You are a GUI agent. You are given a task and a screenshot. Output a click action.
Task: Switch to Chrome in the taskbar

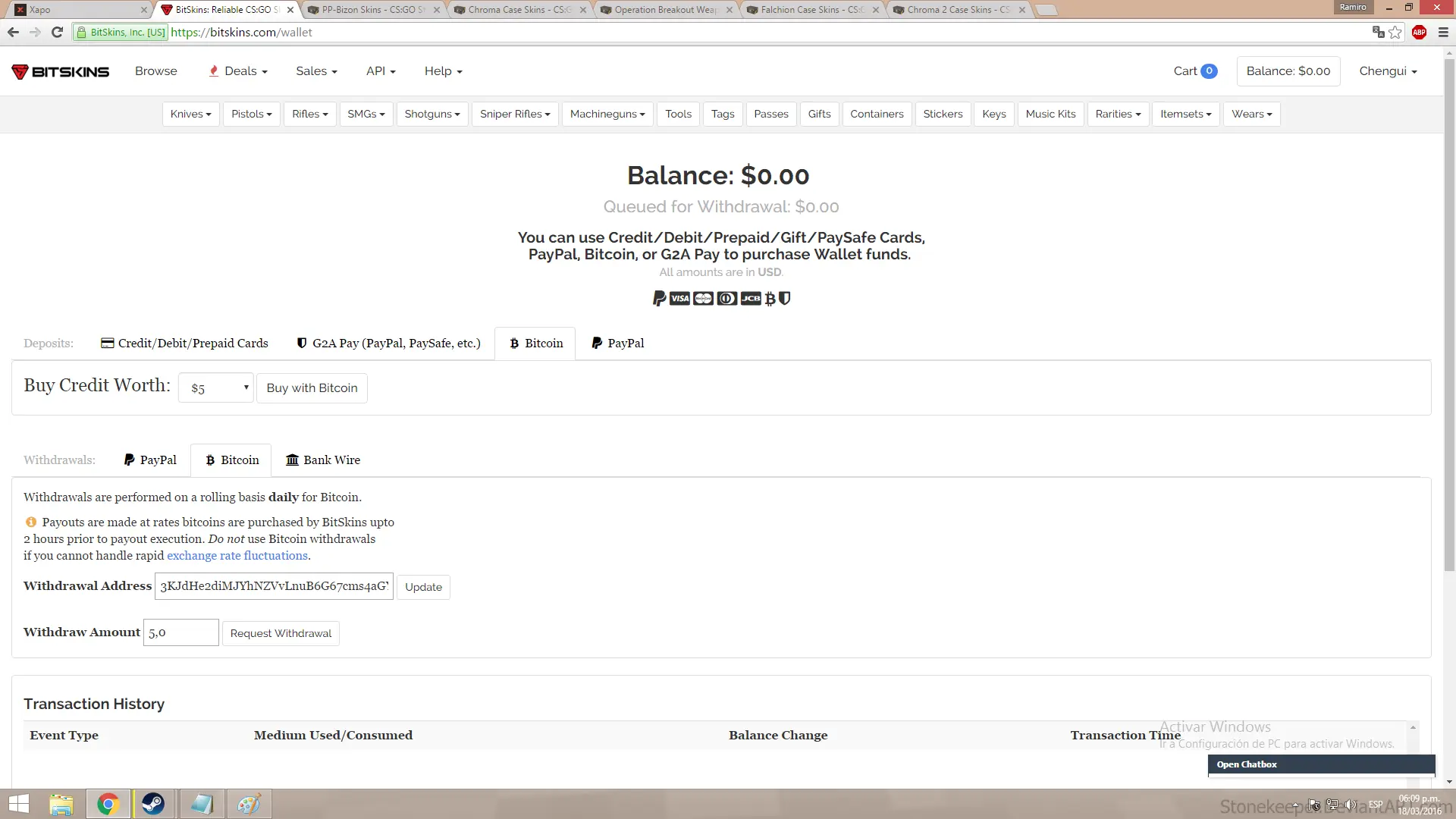(x=108, y=804)
